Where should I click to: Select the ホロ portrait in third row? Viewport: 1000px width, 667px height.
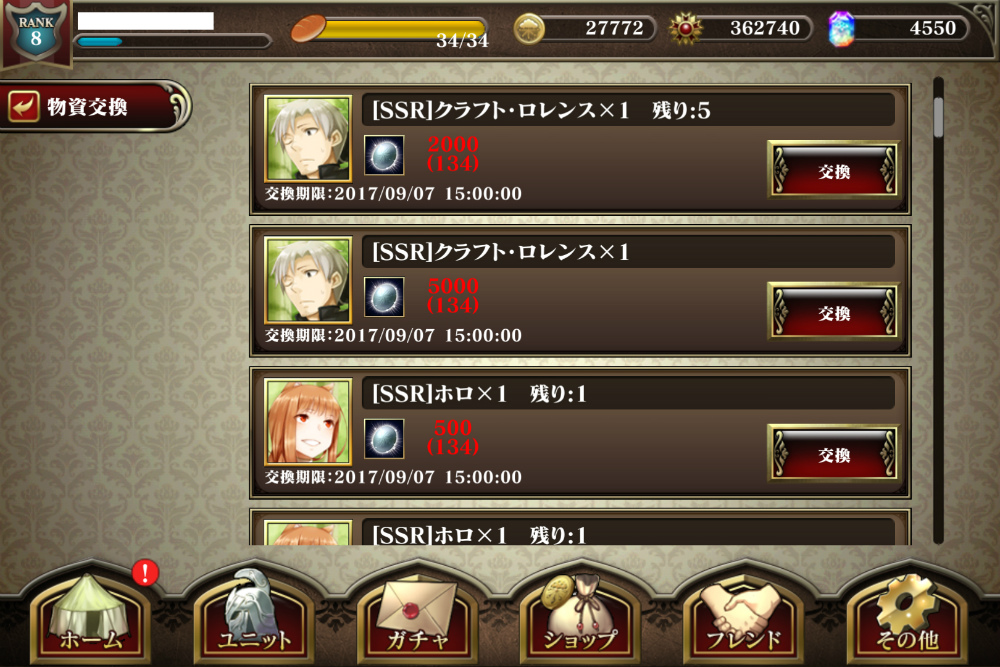point(308,422)
